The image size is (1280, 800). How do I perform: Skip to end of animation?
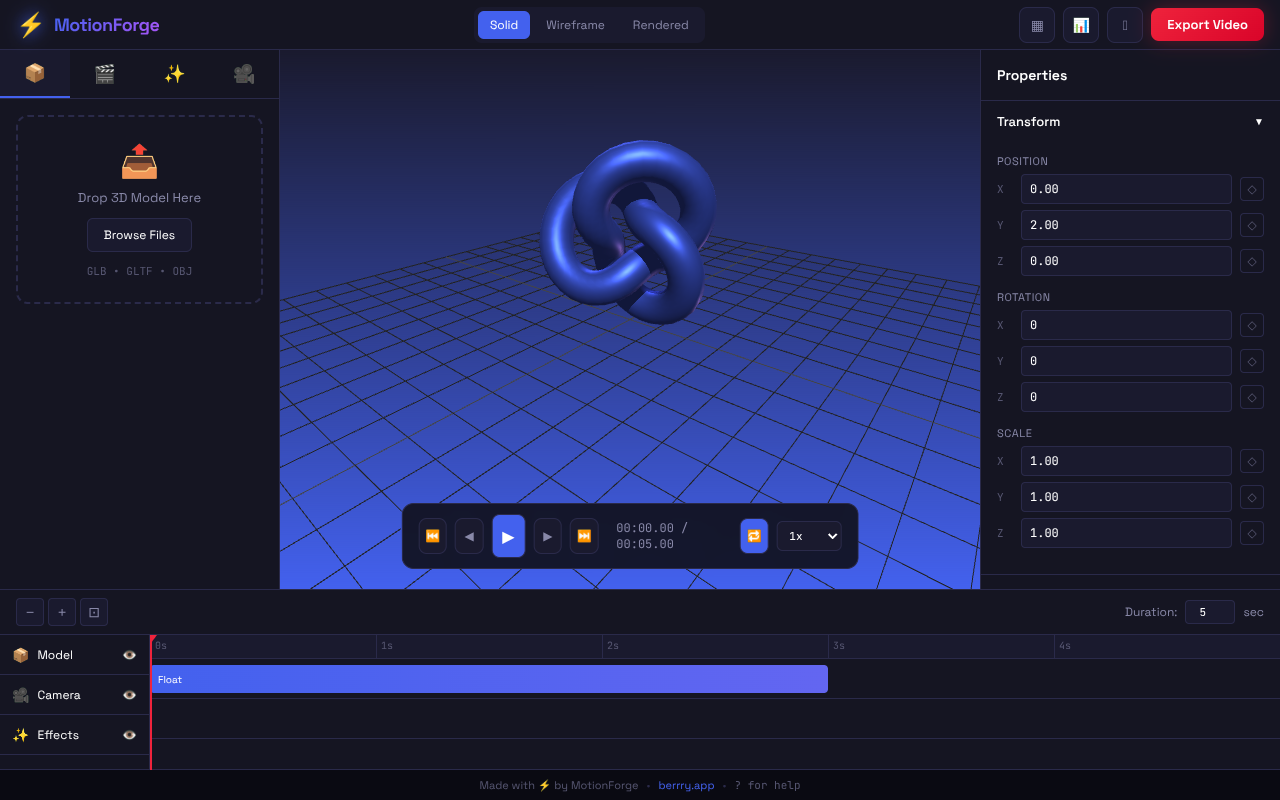coord(584,536)
